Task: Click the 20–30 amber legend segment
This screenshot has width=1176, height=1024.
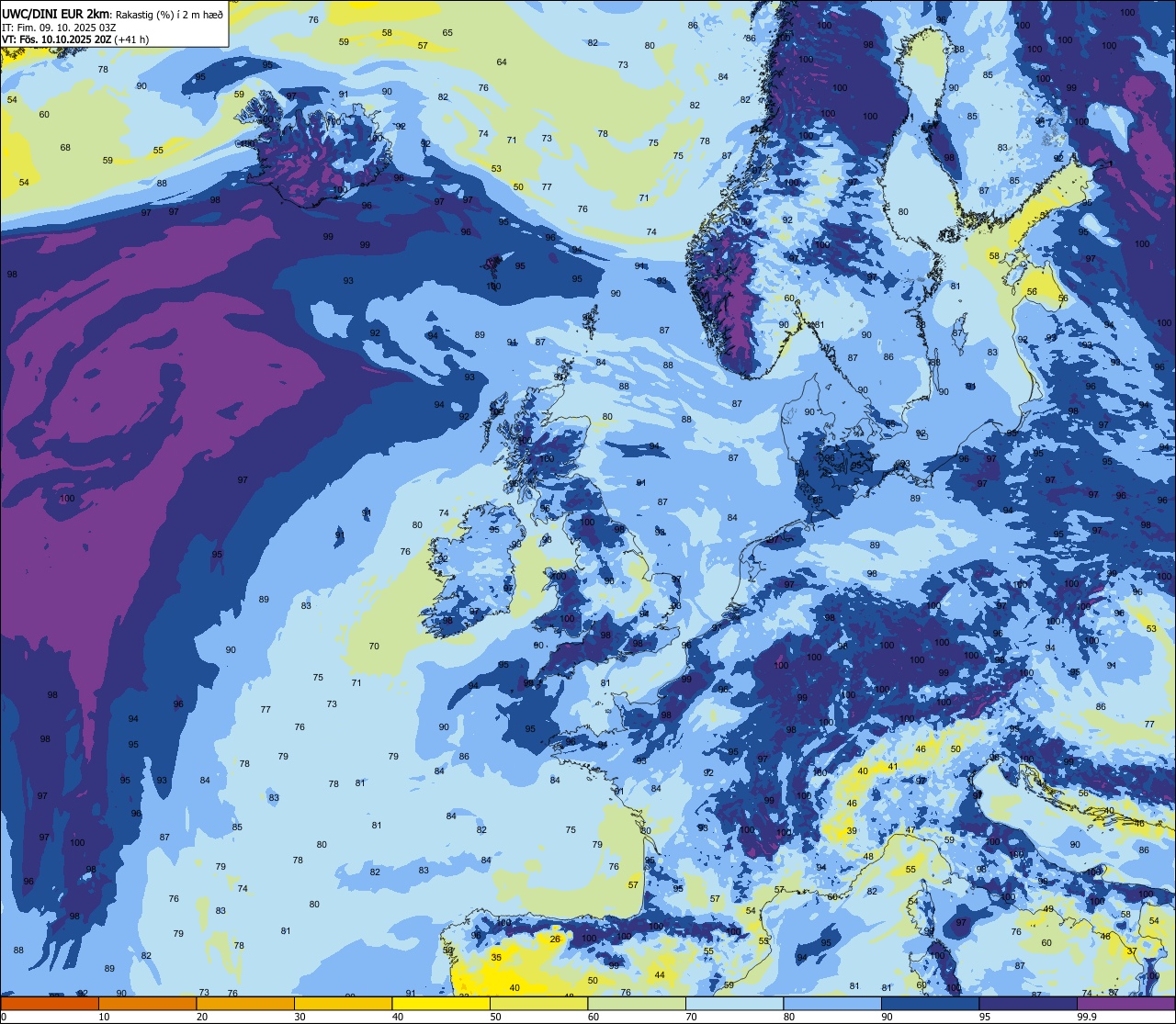Action: [245, 1003]
